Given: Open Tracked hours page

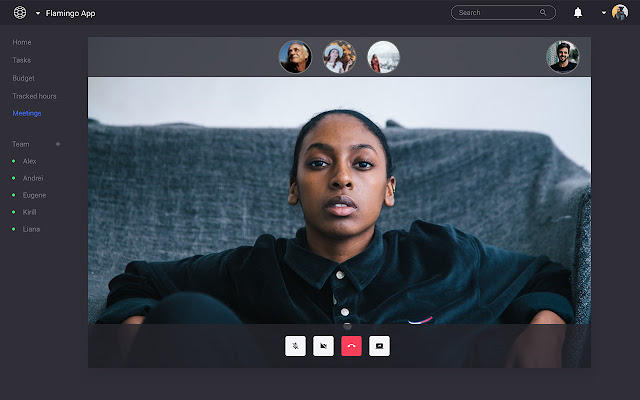Looking at the screenshot, I should [x=34, y=96].
